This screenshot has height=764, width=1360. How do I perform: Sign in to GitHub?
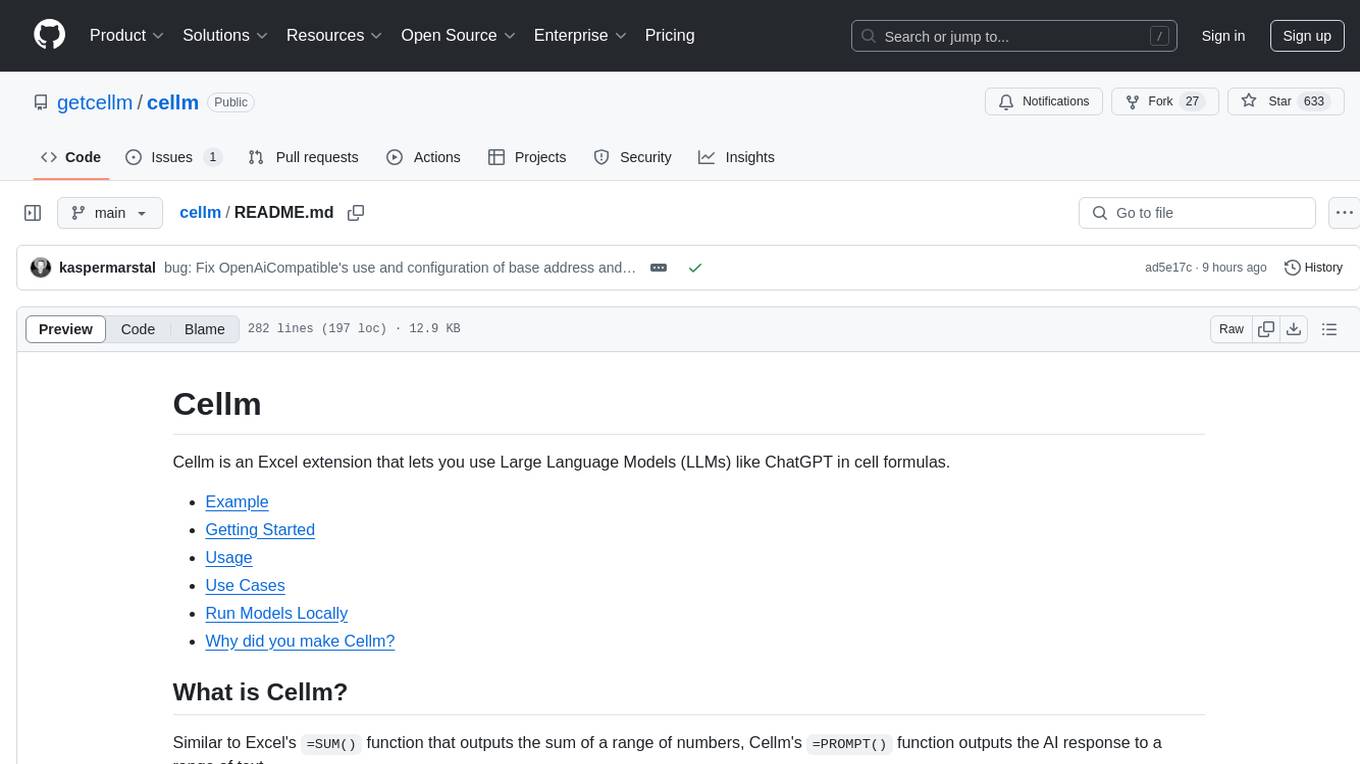coord(1223,36)
